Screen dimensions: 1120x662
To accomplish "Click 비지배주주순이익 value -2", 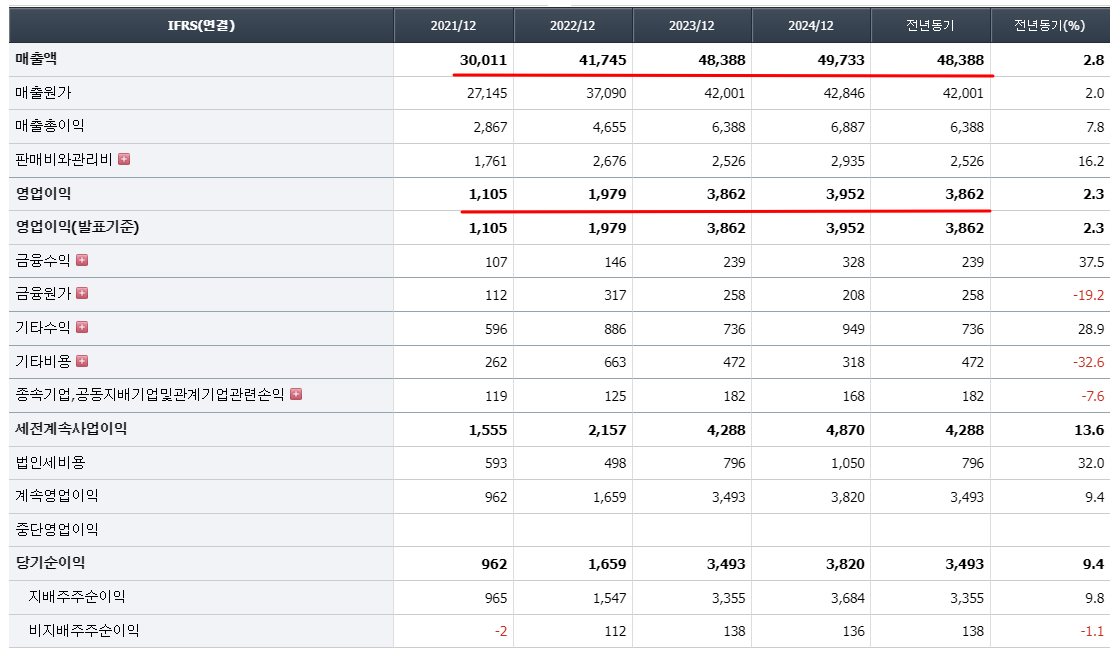I will click(x=501, y=631).
